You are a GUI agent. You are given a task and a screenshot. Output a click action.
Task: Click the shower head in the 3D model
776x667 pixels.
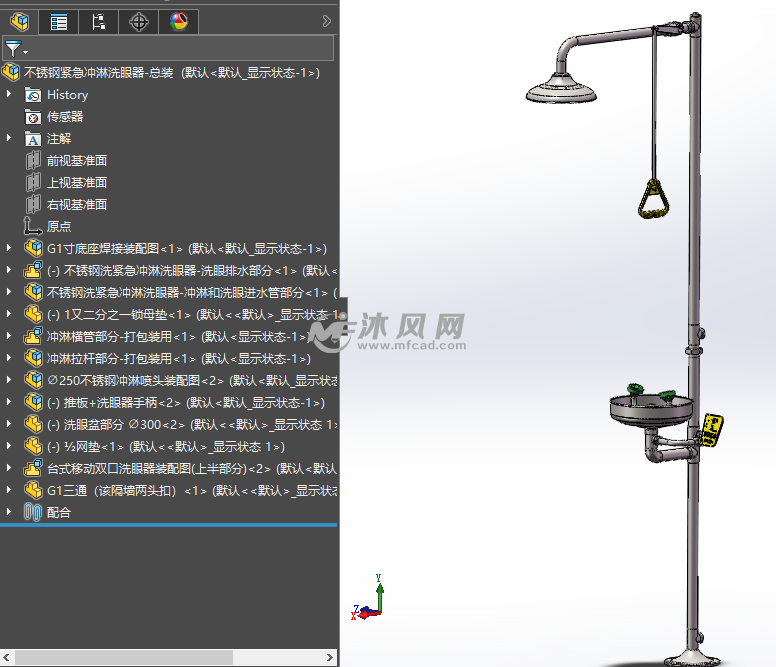coord(561,90)
